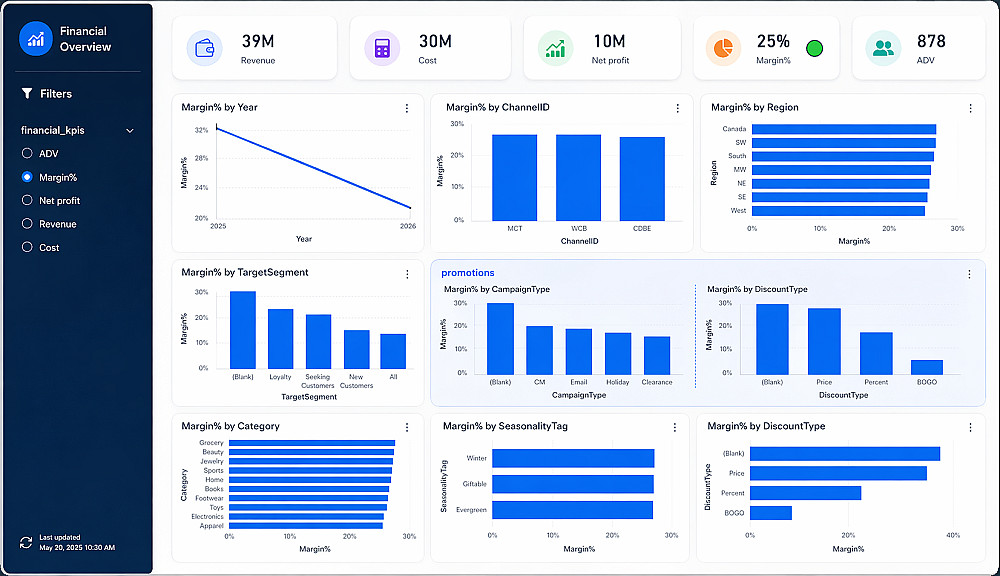Choose the Revenue radio button
Image resolution: width=1000 pixels, height=576 pixels.
(x=27, y=223)
